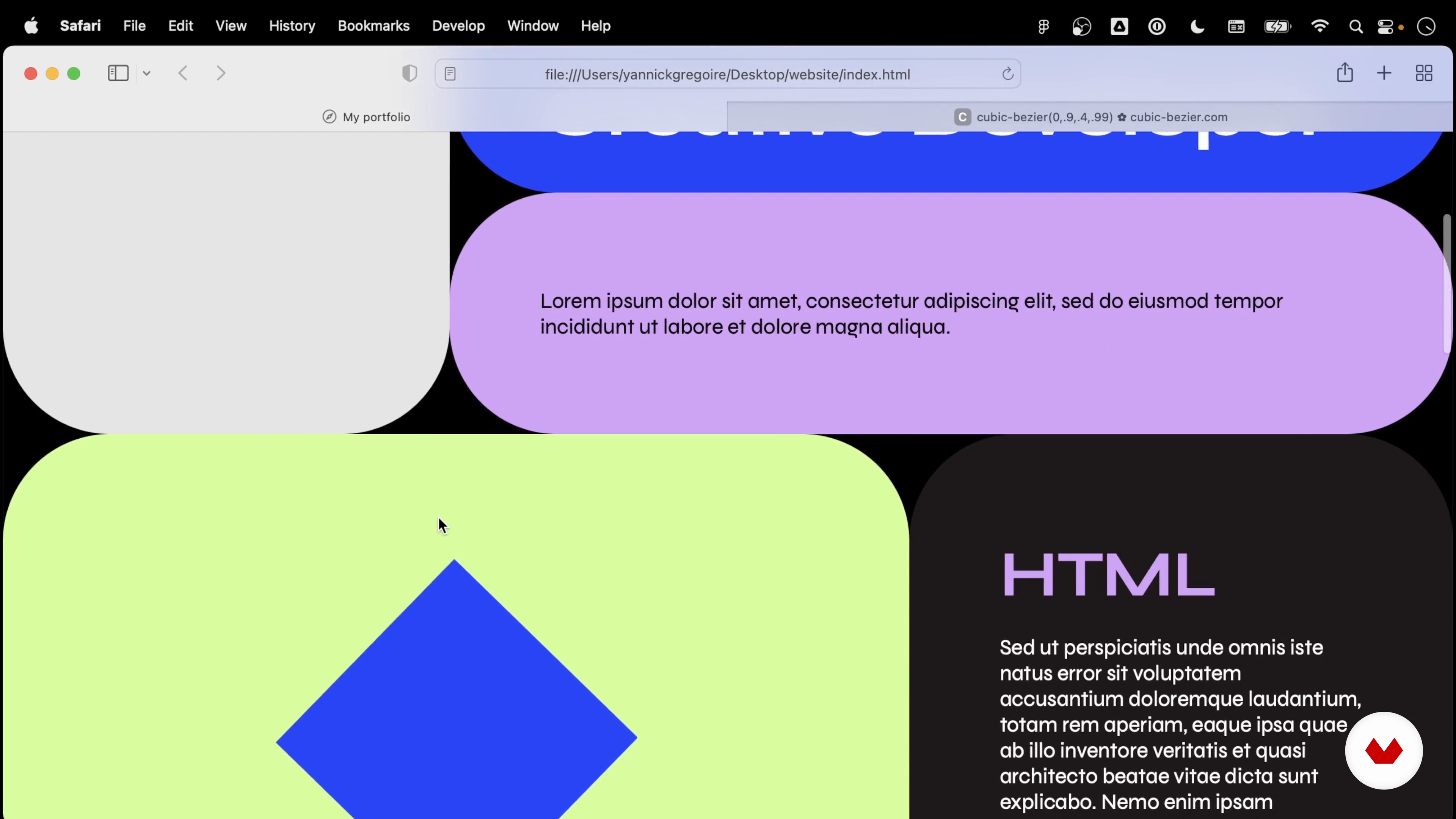Open the File menu
Viewport: 1456px width, 819px height.
135,26
